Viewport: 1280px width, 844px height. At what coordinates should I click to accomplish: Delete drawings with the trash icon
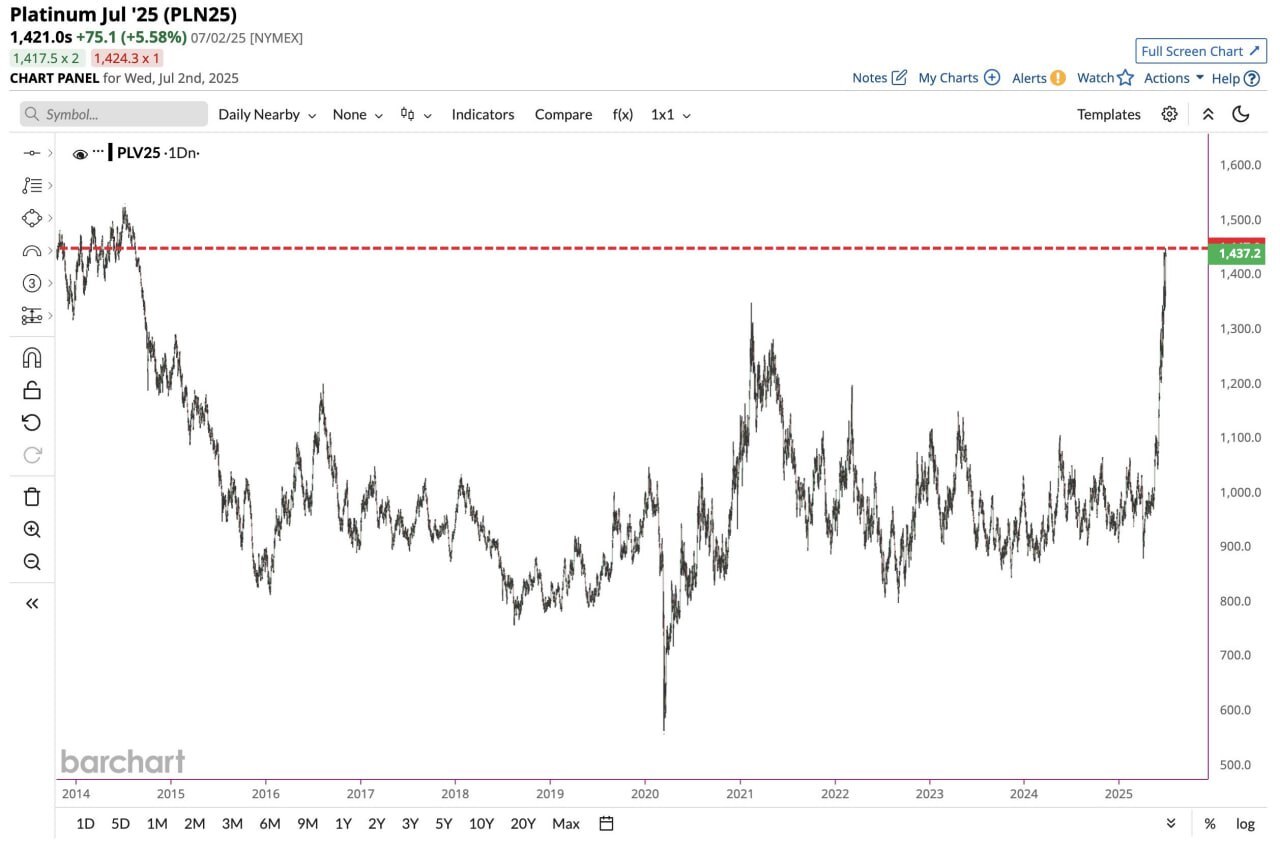coord(31,497)
